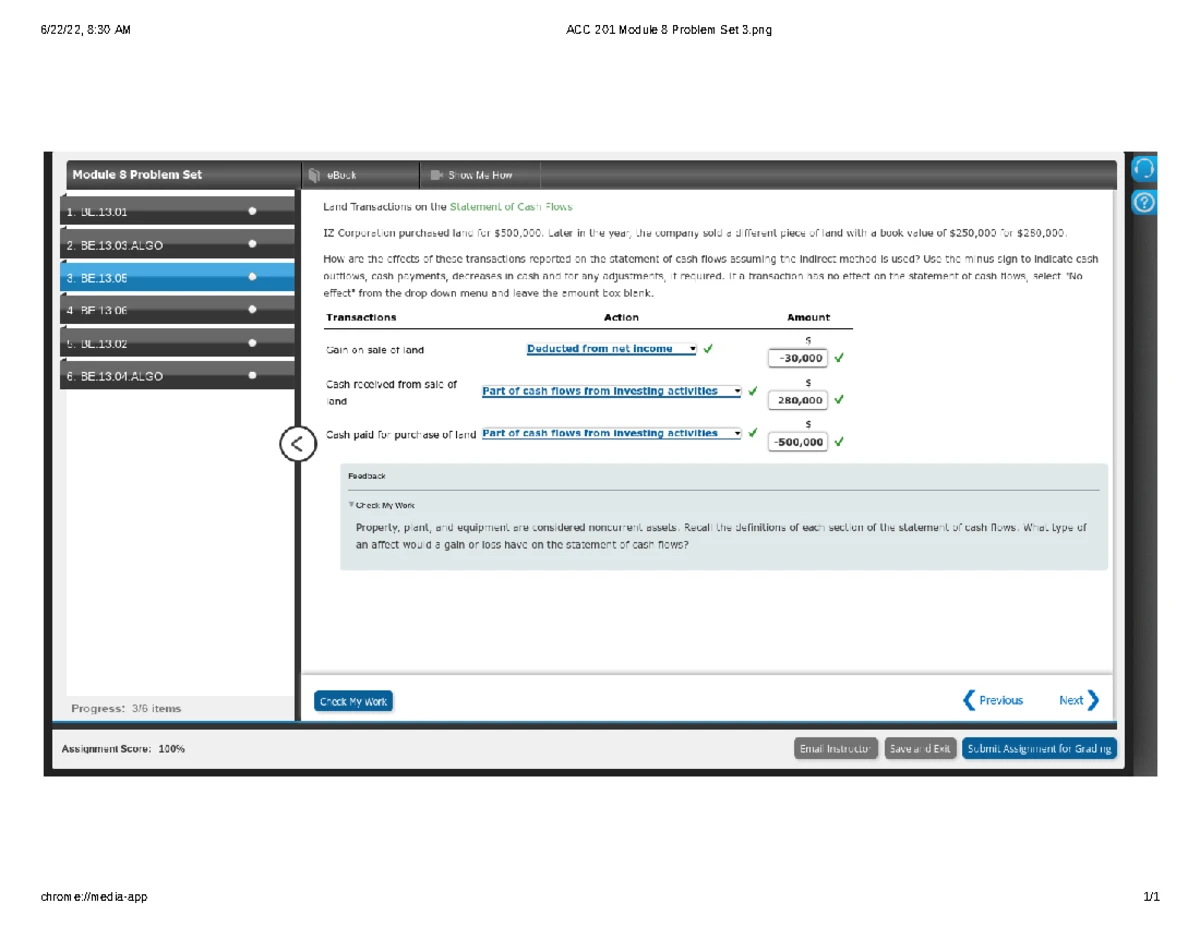Click the question mark help icon
The image size is (1200, 927).
[x=1143, y=203]
